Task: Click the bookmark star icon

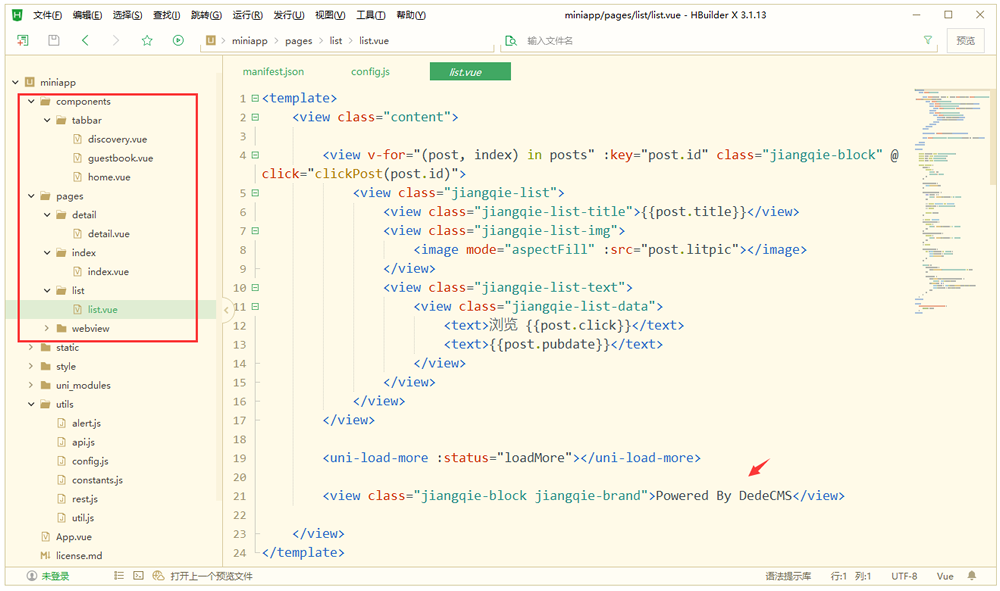Action: (147, 41)
